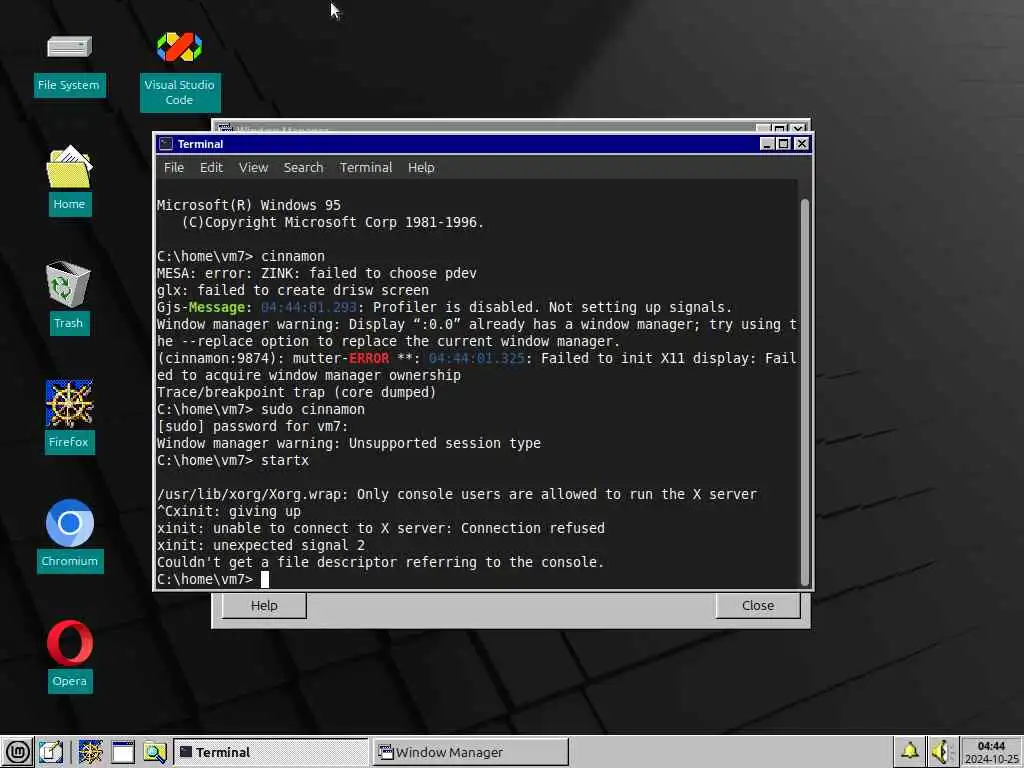The image size is (1024, 768).
Task: Switch to Terminal taskbar button
Action: [x=271, y=752]
